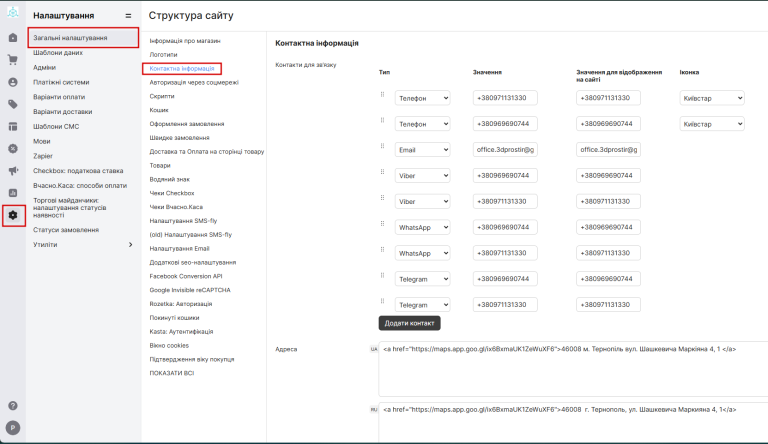This screenshot has width=768, height=444.
Task: Open Чеки Checkbox subsection
Action: [x=172, y=193]
